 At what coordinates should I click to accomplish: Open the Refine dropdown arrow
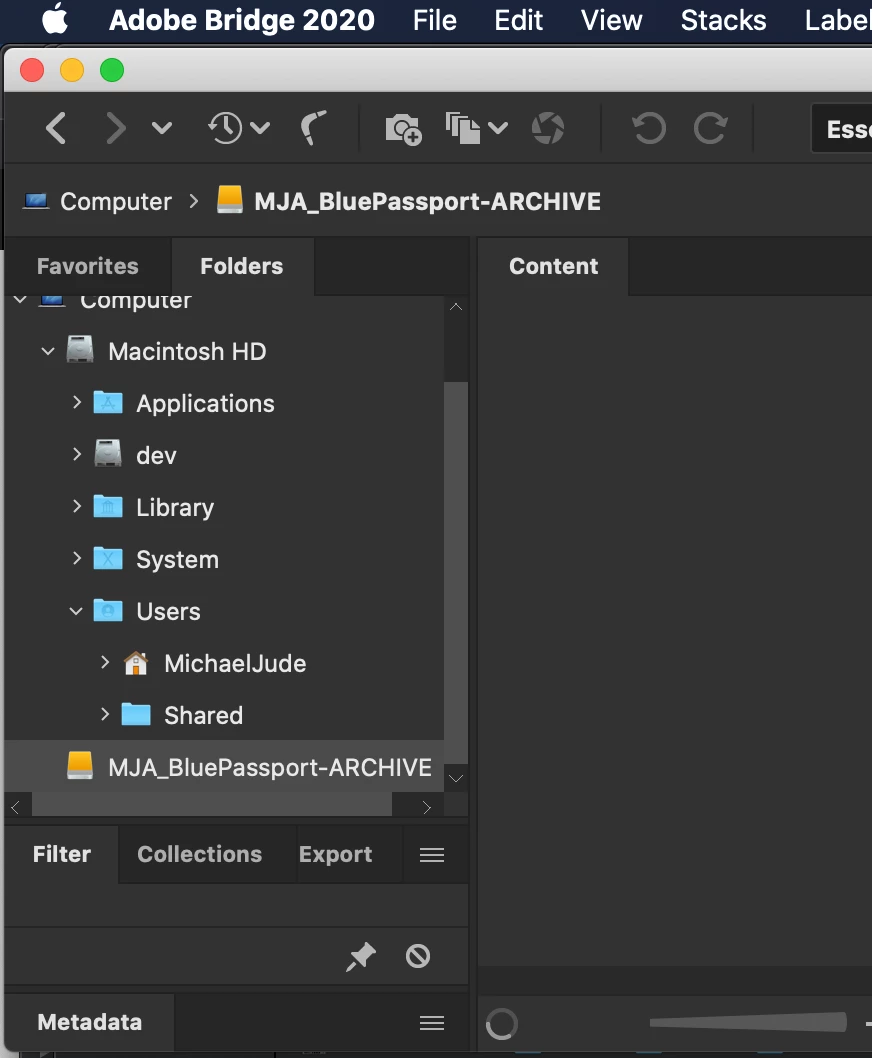click(x=497, y=128)
